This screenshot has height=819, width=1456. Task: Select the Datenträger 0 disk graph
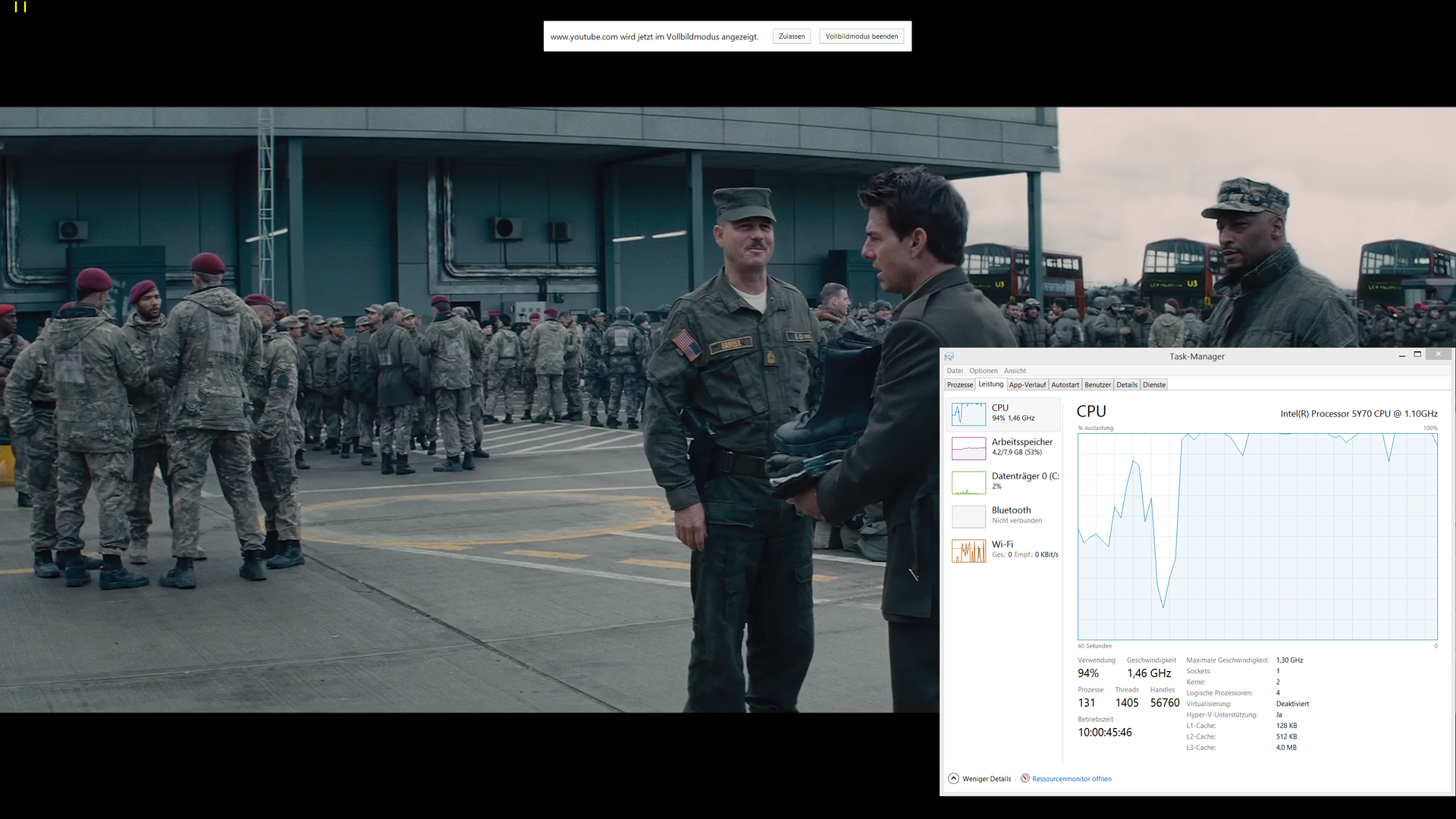[968, 482]
